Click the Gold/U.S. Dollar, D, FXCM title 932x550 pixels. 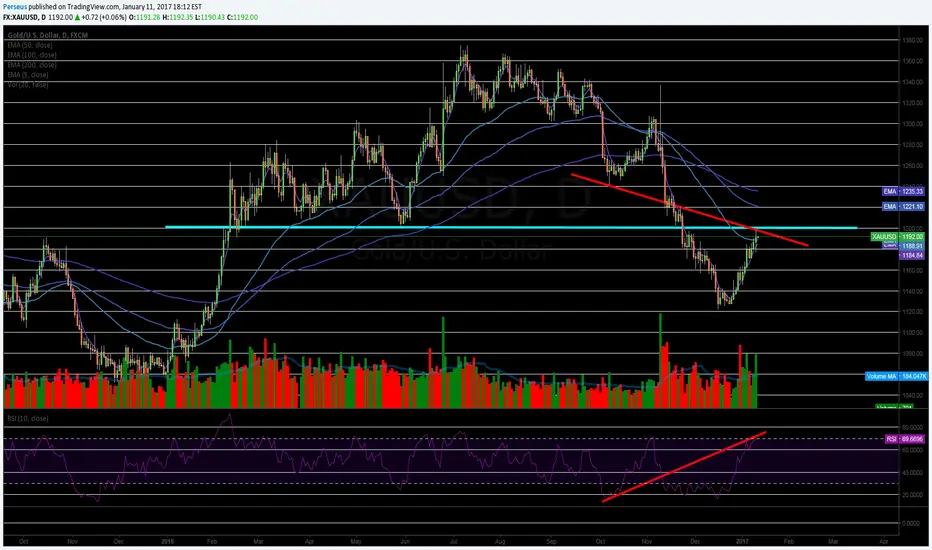tap(48, 35)
